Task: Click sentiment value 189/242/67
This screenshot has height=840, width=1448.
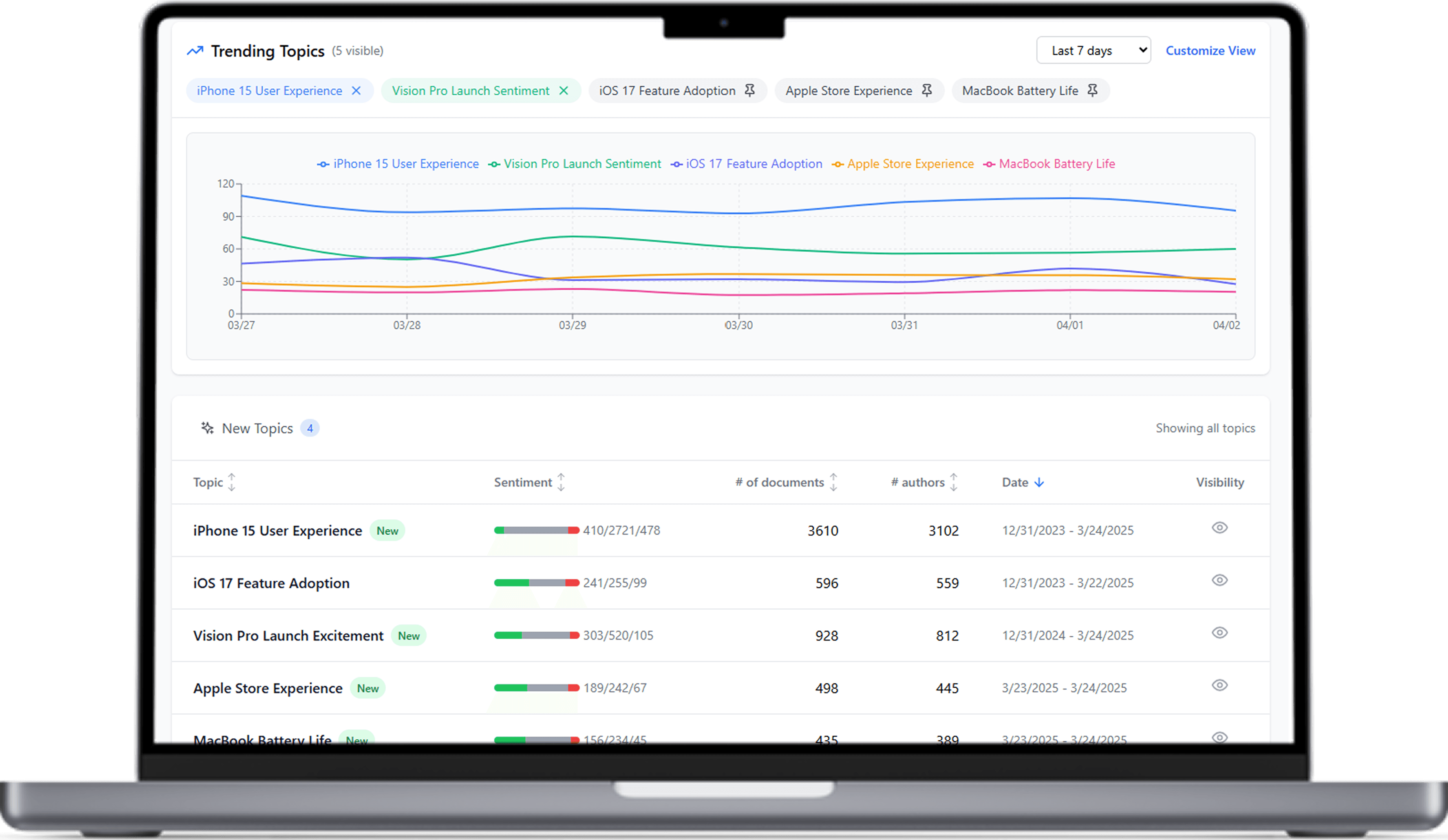Action: (x=615, y=688)
